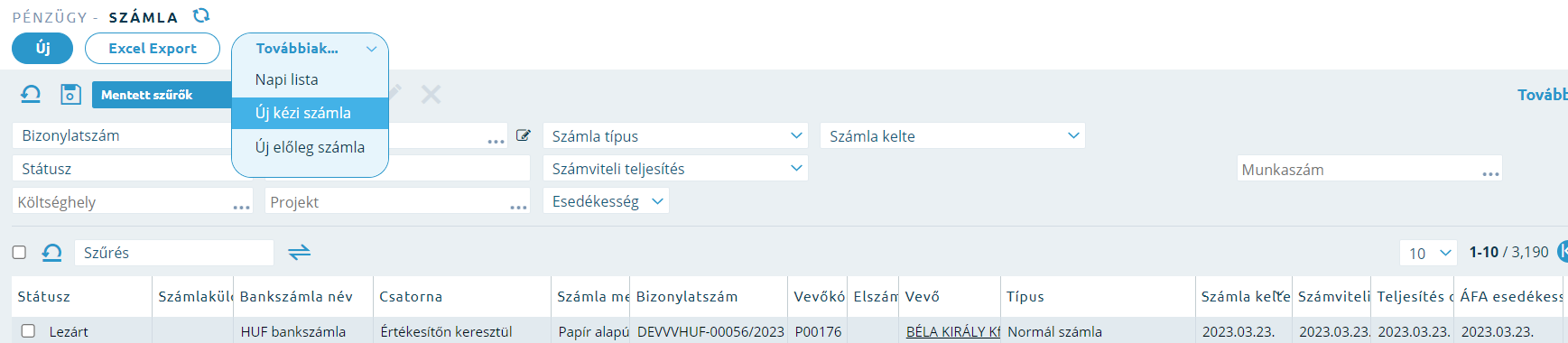Expand the Esedékesség dropdown
Viewport: 1568px width, 343px height.
click(606, 201)
